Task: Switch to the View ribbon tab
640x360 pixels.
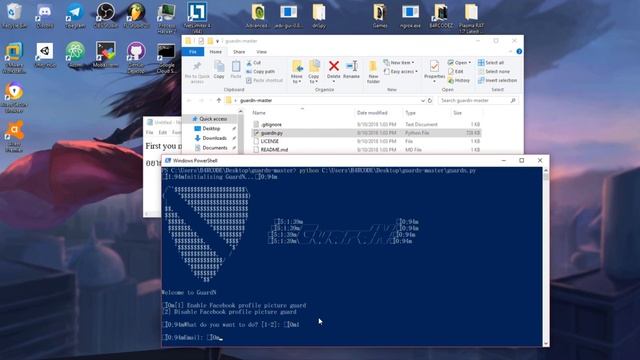Action: pyautogui.click(x=262, y=52)
